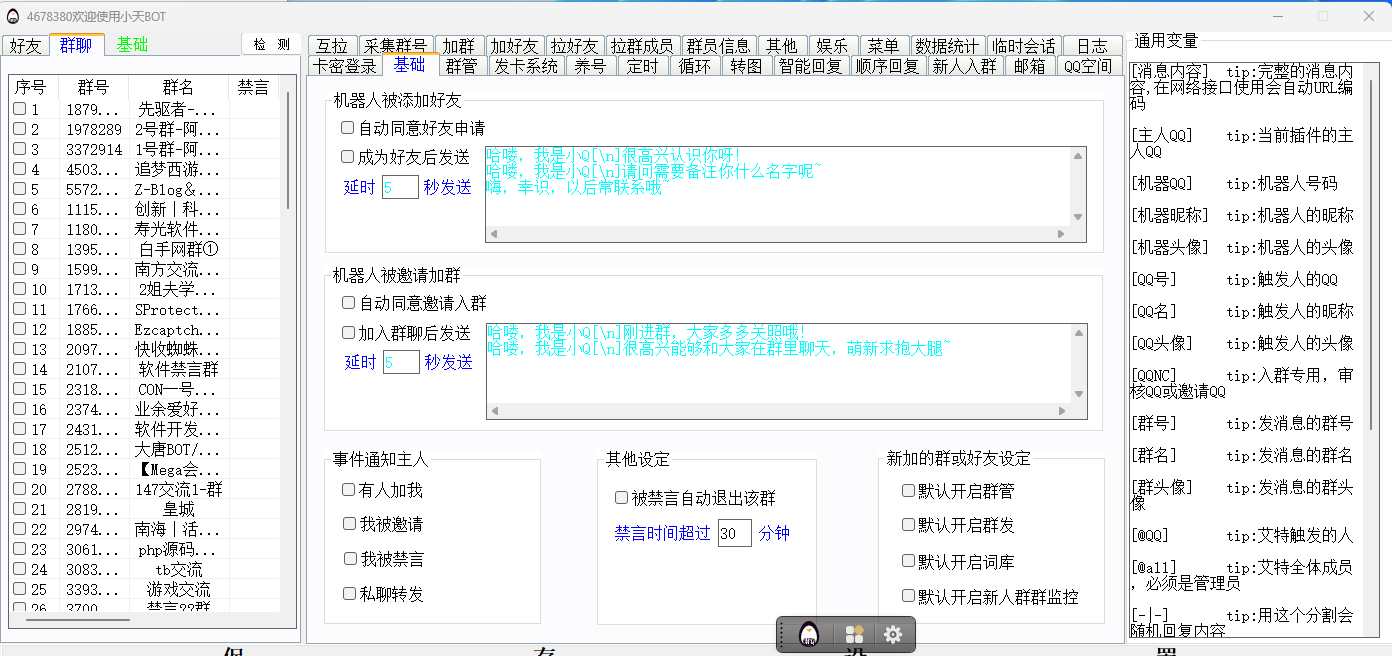Tick the 有人加我 notification checkbox

pyautogui.click(x=349, y=489)
